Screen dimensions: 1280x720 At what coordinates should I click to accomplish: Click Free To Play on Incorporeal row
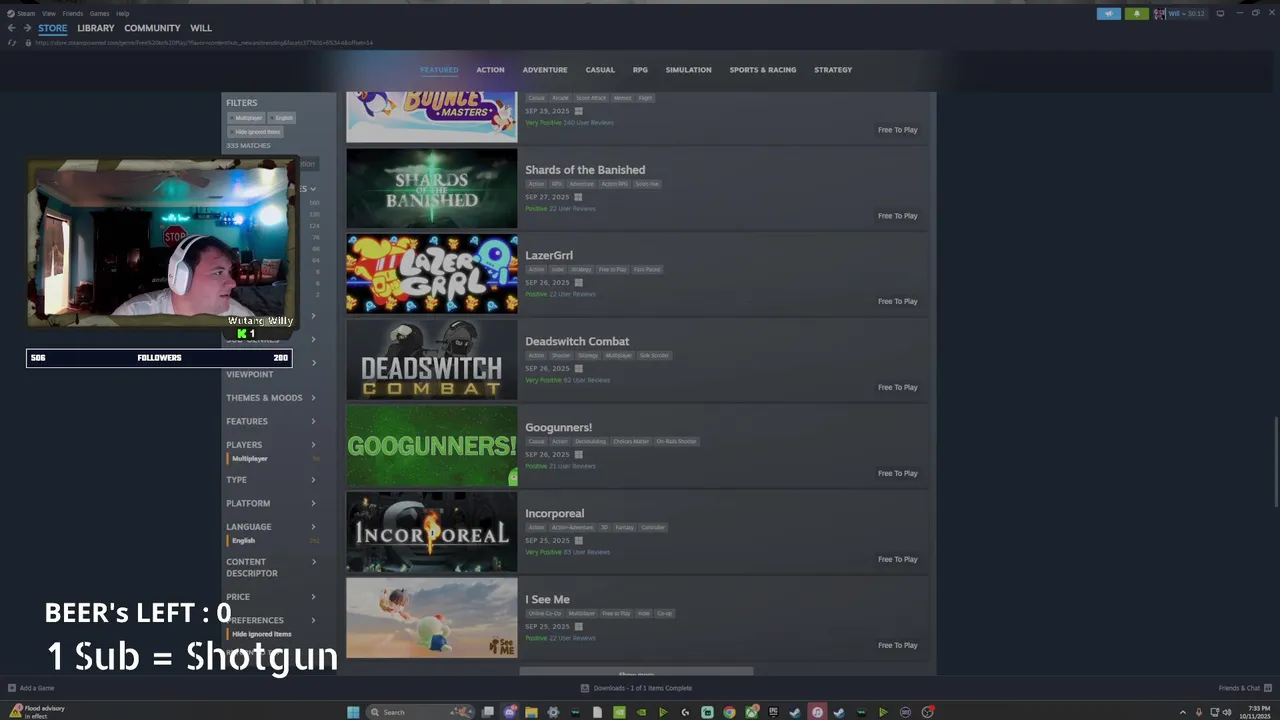[x=897, y=560]
